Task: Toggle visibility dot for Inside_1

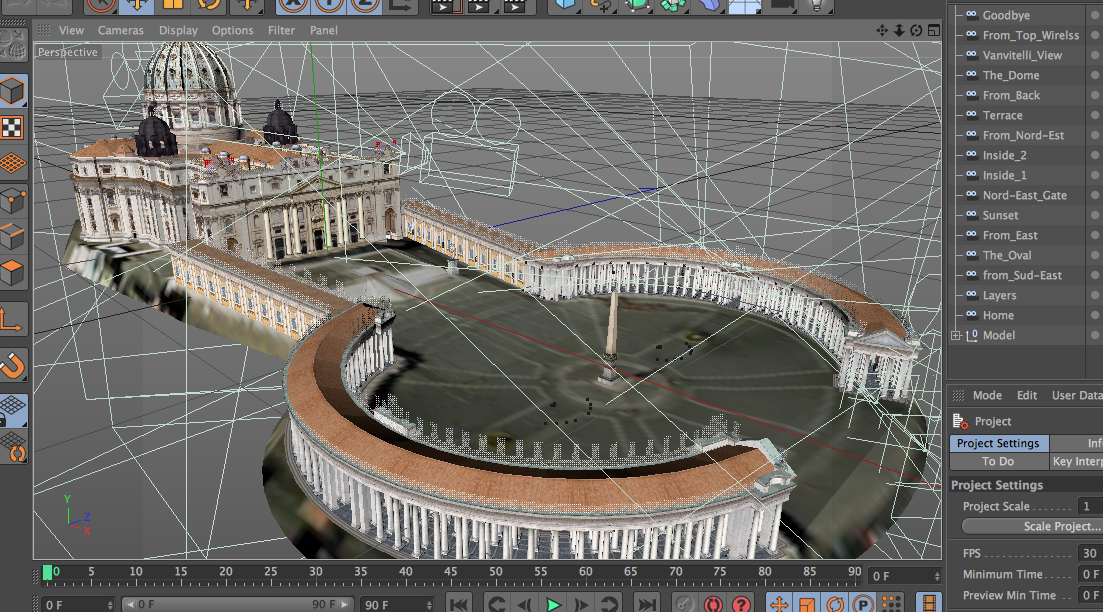Action: tap(1095, 174)
